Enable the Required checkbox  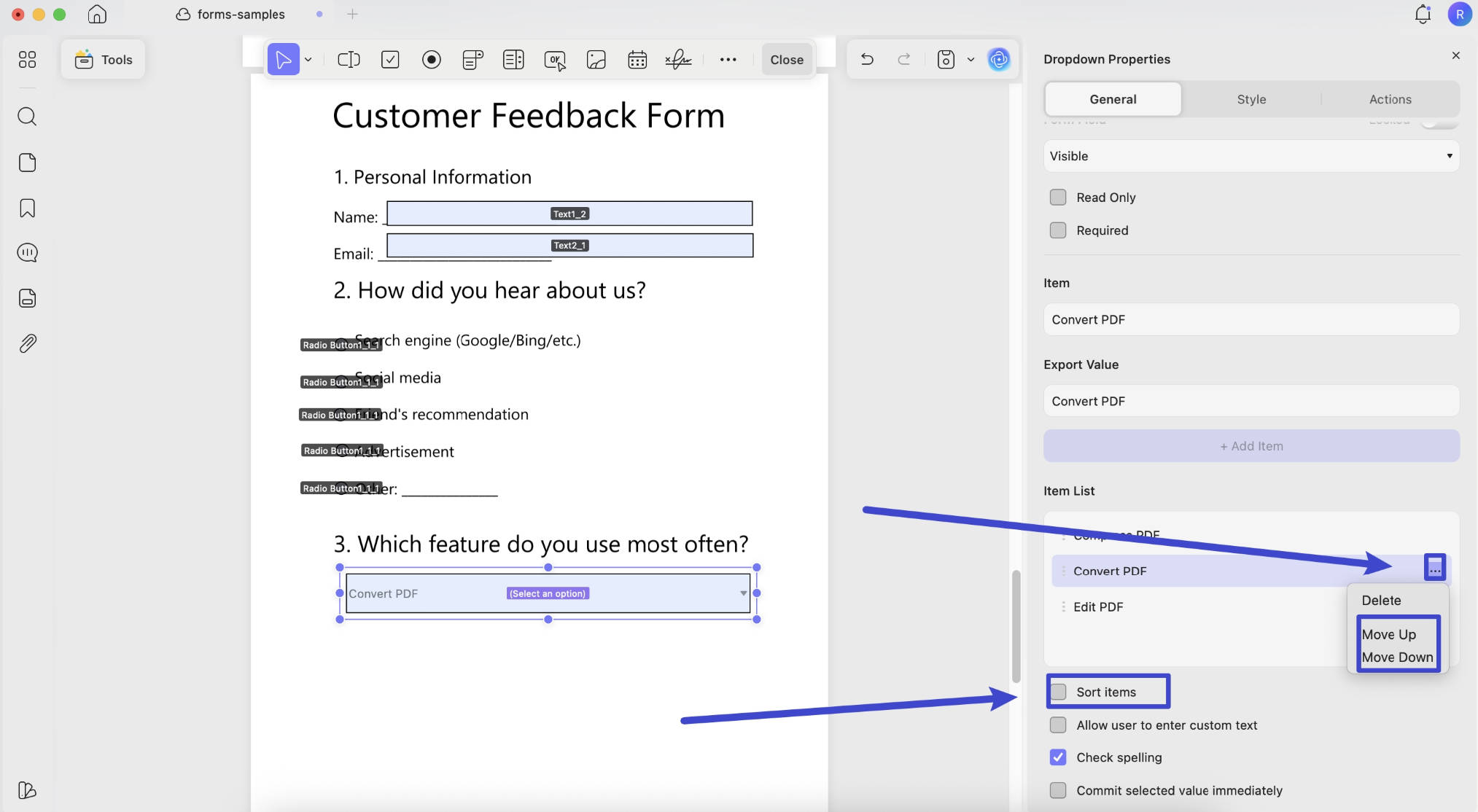1057,230
